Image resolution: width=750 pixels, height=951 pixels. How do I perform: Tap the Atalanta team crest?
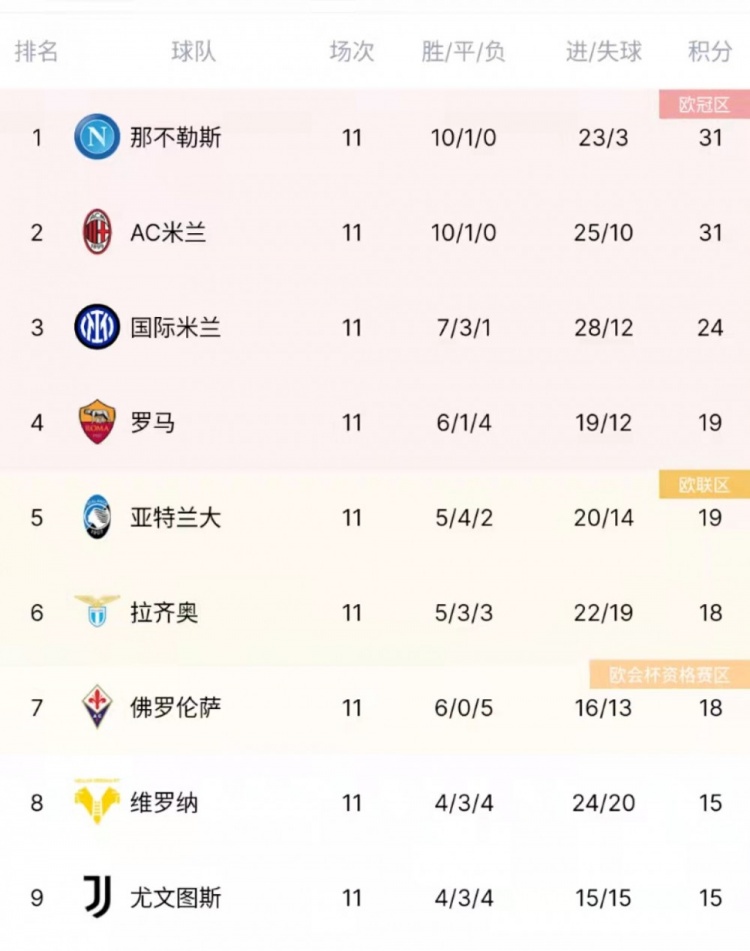click(x=97, y=517)
